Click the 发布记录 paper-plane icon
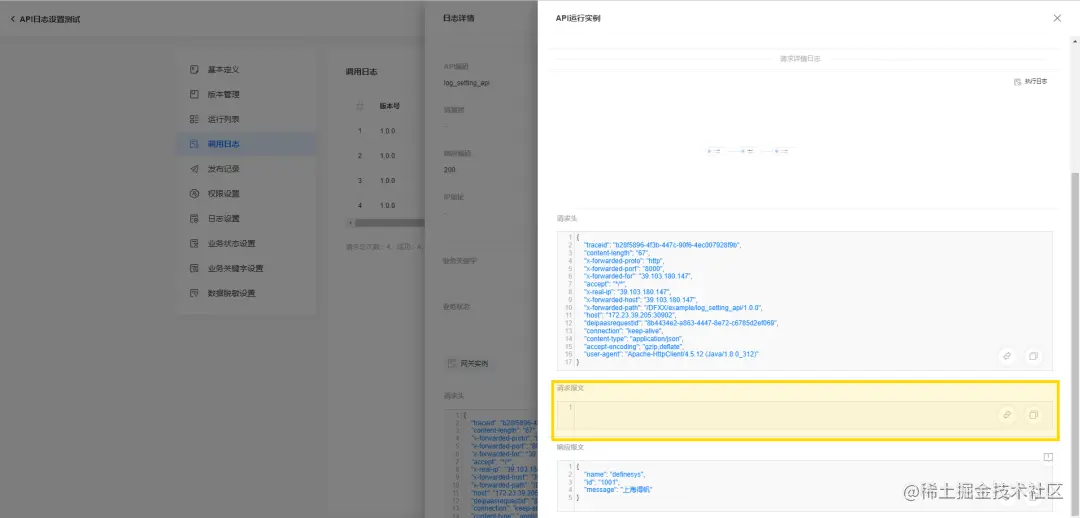Image resolution: width=1080 pixels, height=518 pixels. click(194, 169)
